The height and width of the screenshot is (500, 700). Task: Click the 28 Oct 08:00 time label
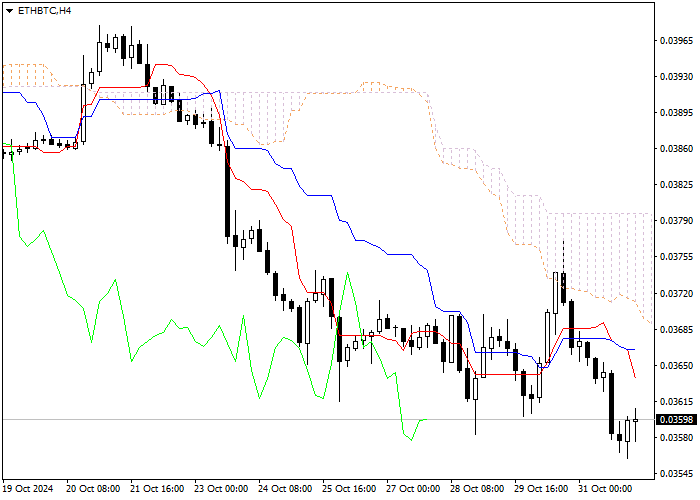pos(477,489)
